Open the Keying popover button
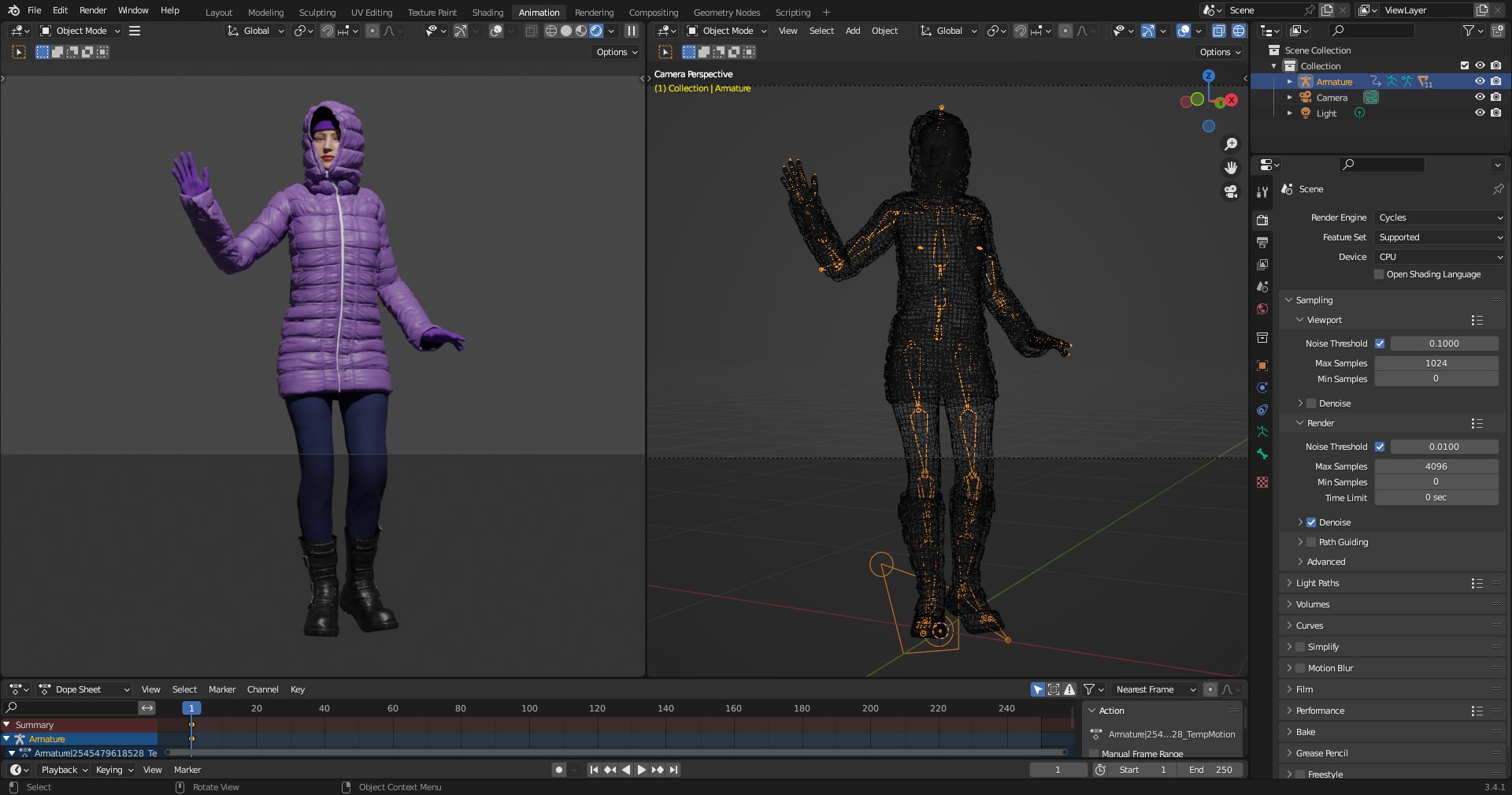The width and height of the screenshot is (1512, 795). pos(114,770)
